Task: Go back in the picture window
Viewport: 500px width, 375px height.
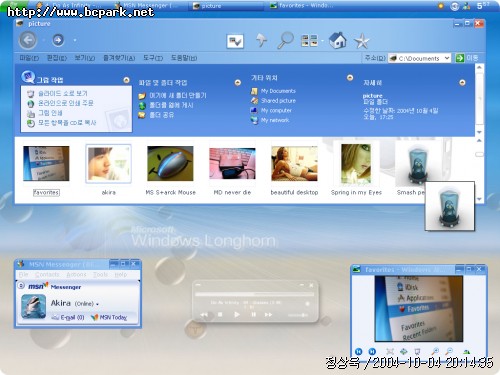Action: pyautogui.click(x=28, y=40)
